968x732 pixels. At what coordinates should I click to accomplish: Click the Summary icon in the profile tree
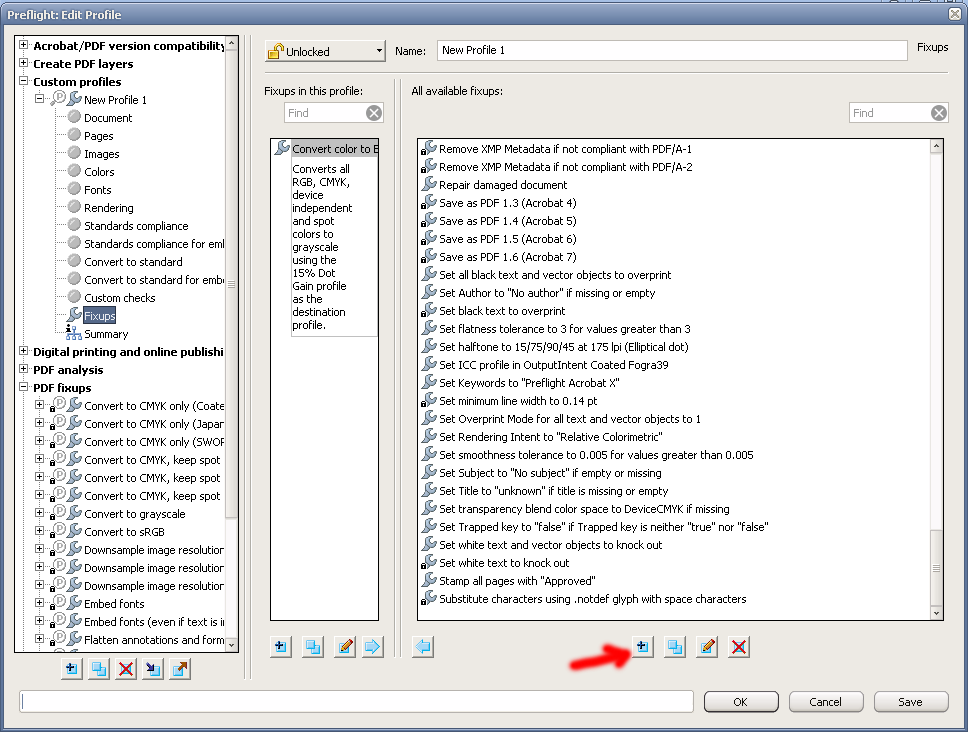click(x=73, y=333)
